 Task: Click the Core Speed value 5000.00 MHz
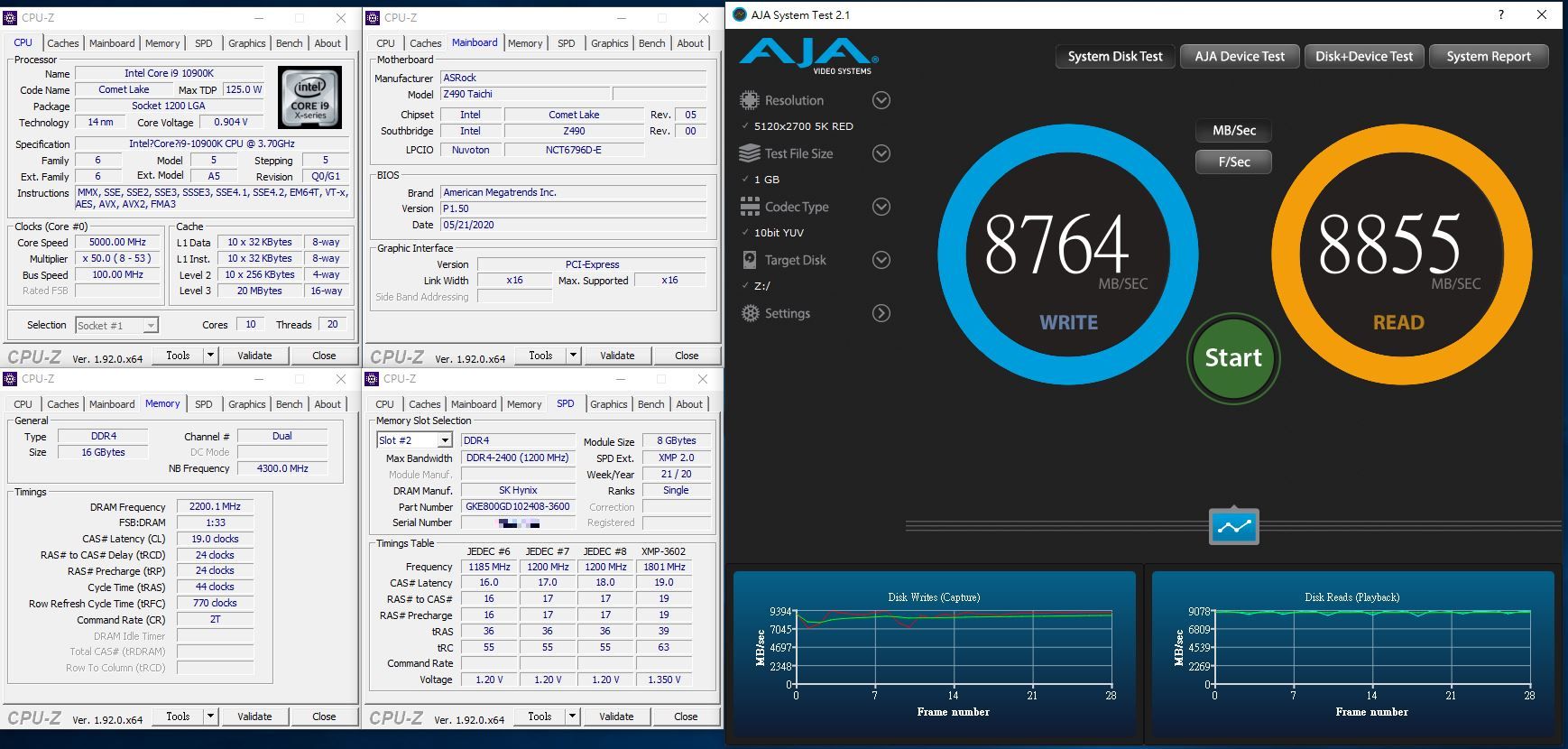click(117, 242)
